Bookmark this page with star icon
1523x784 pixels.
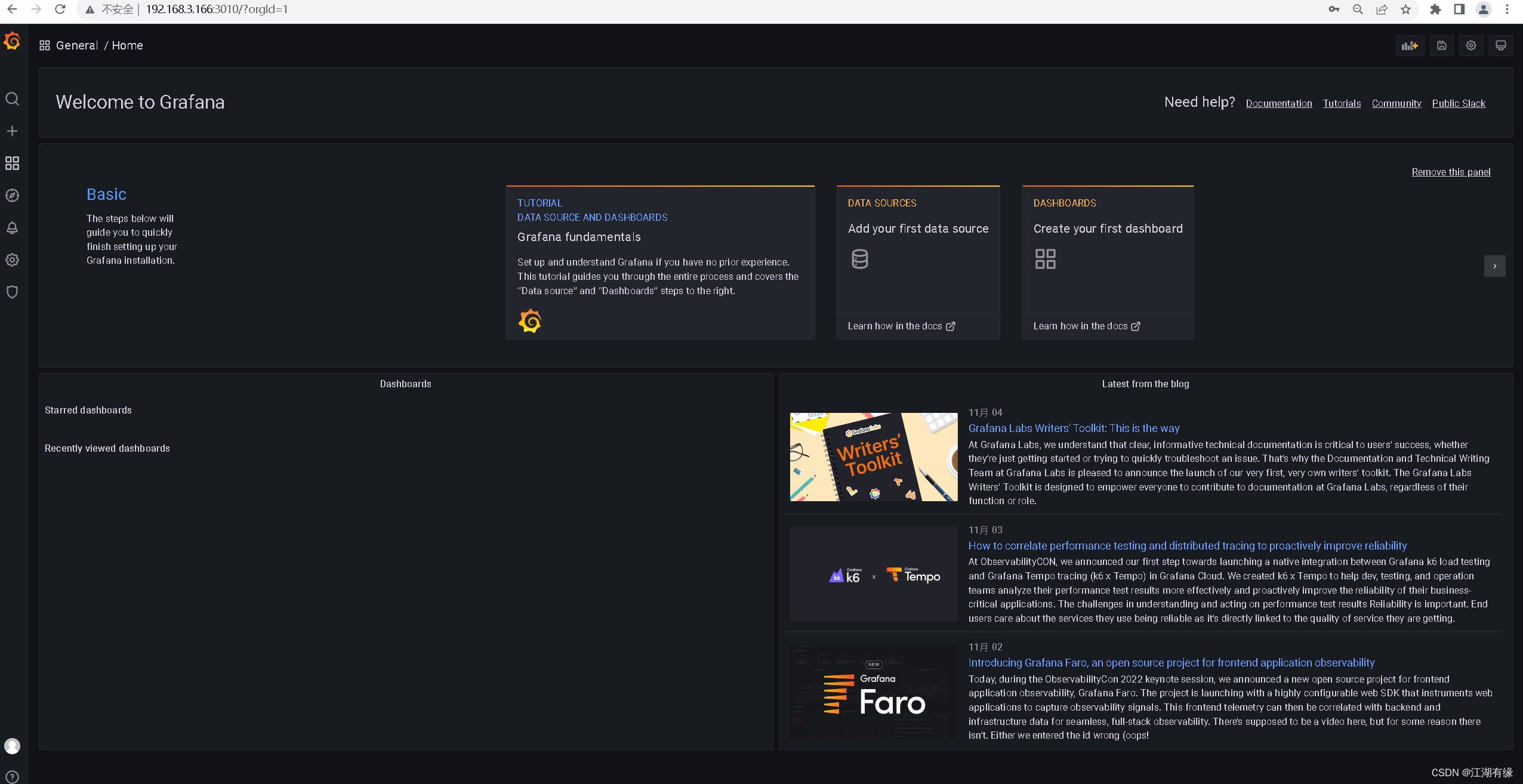1405,10
